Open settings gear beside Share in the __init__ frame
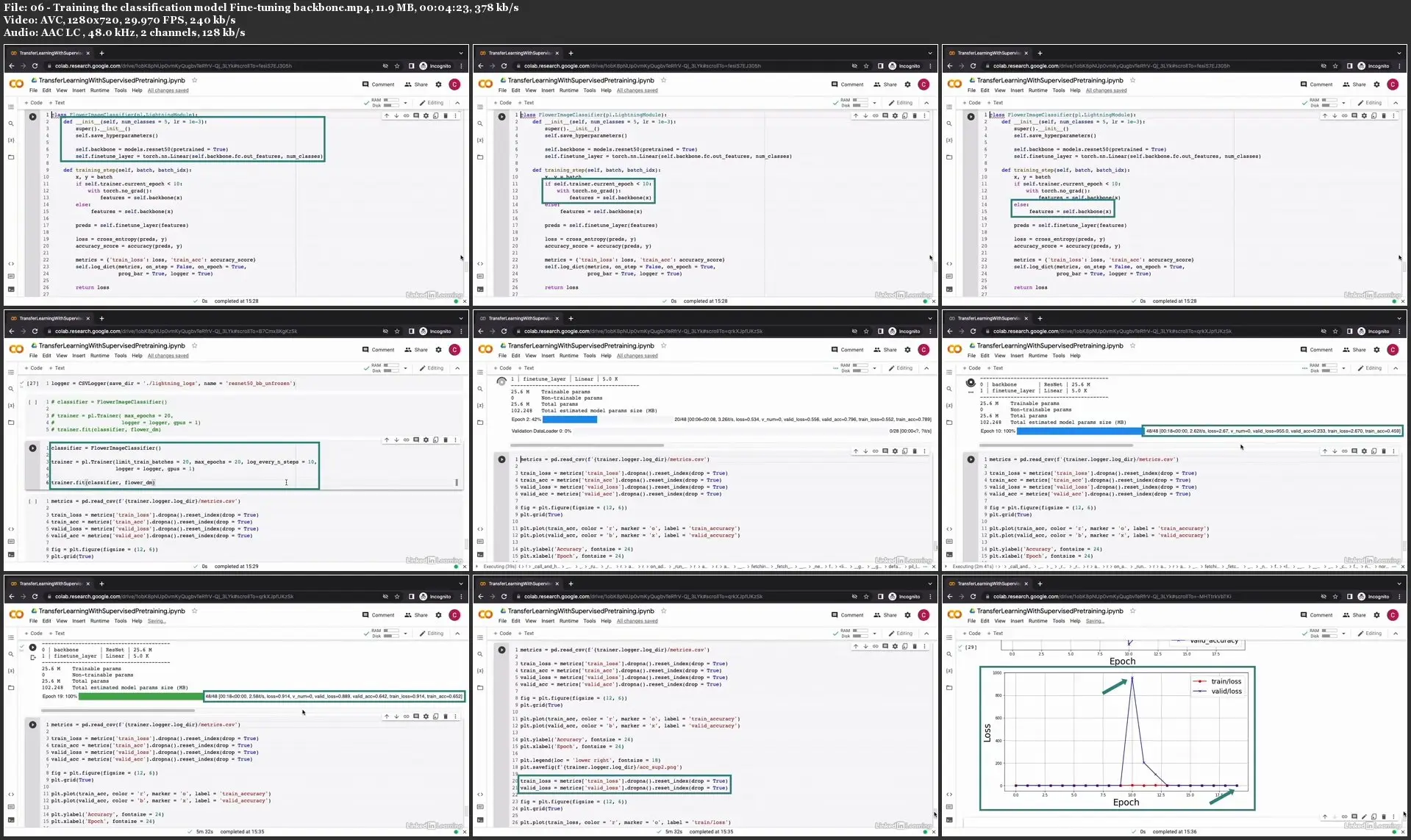The image size is (1411, 840). 438,85
